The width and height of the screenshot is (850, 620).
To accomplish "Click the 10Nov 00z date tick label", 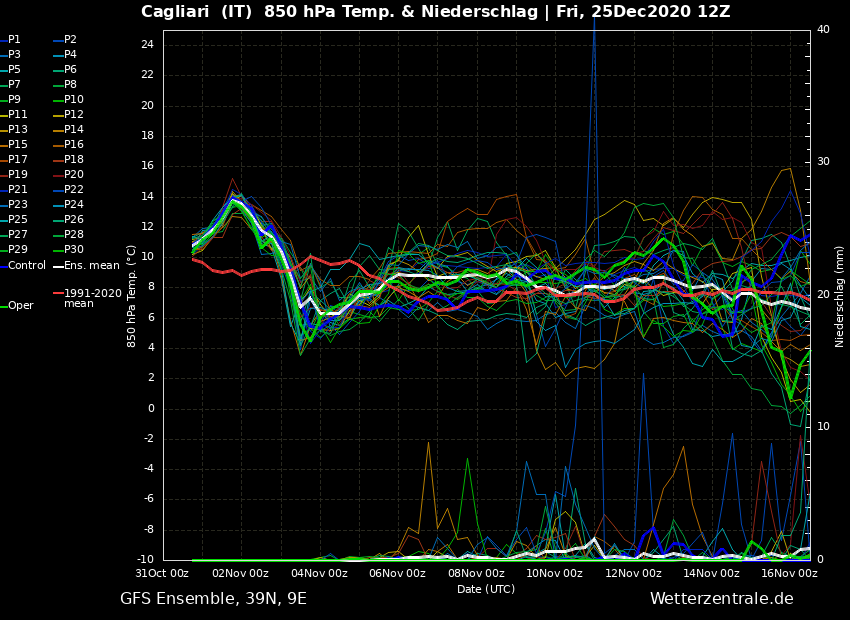I will (554, 573).
